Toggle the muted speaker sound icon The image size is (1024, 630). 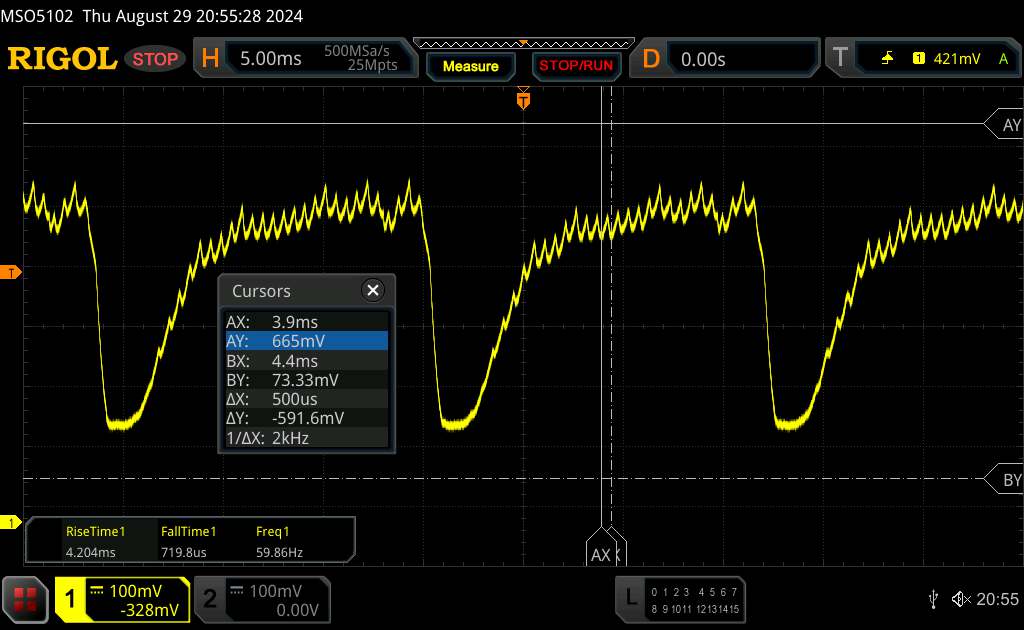pos(961,599)
